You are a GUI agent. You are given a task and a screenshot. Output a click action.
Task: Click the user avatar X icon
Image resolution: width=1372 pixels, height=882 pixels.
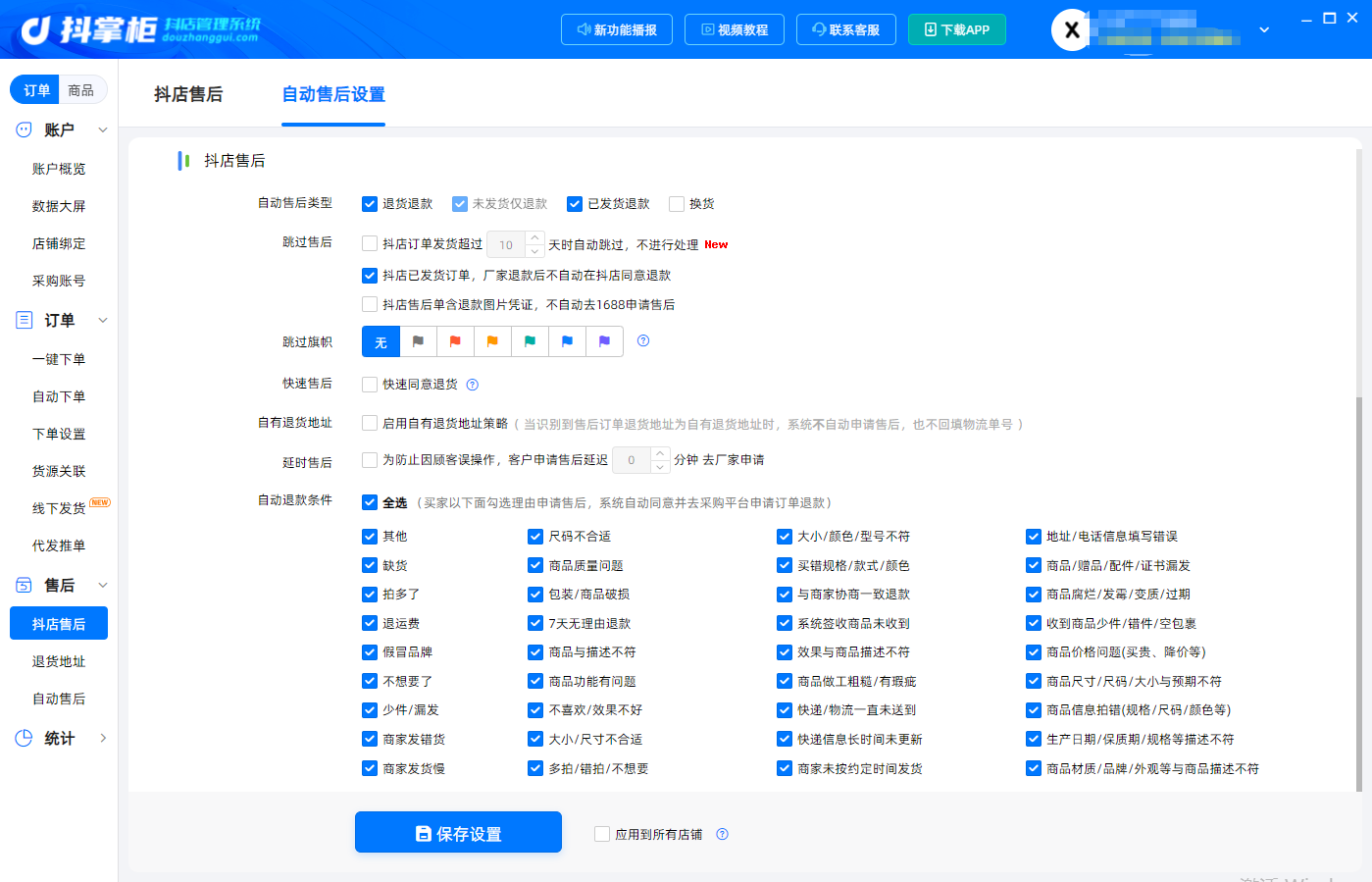(x=1072, y=30)
